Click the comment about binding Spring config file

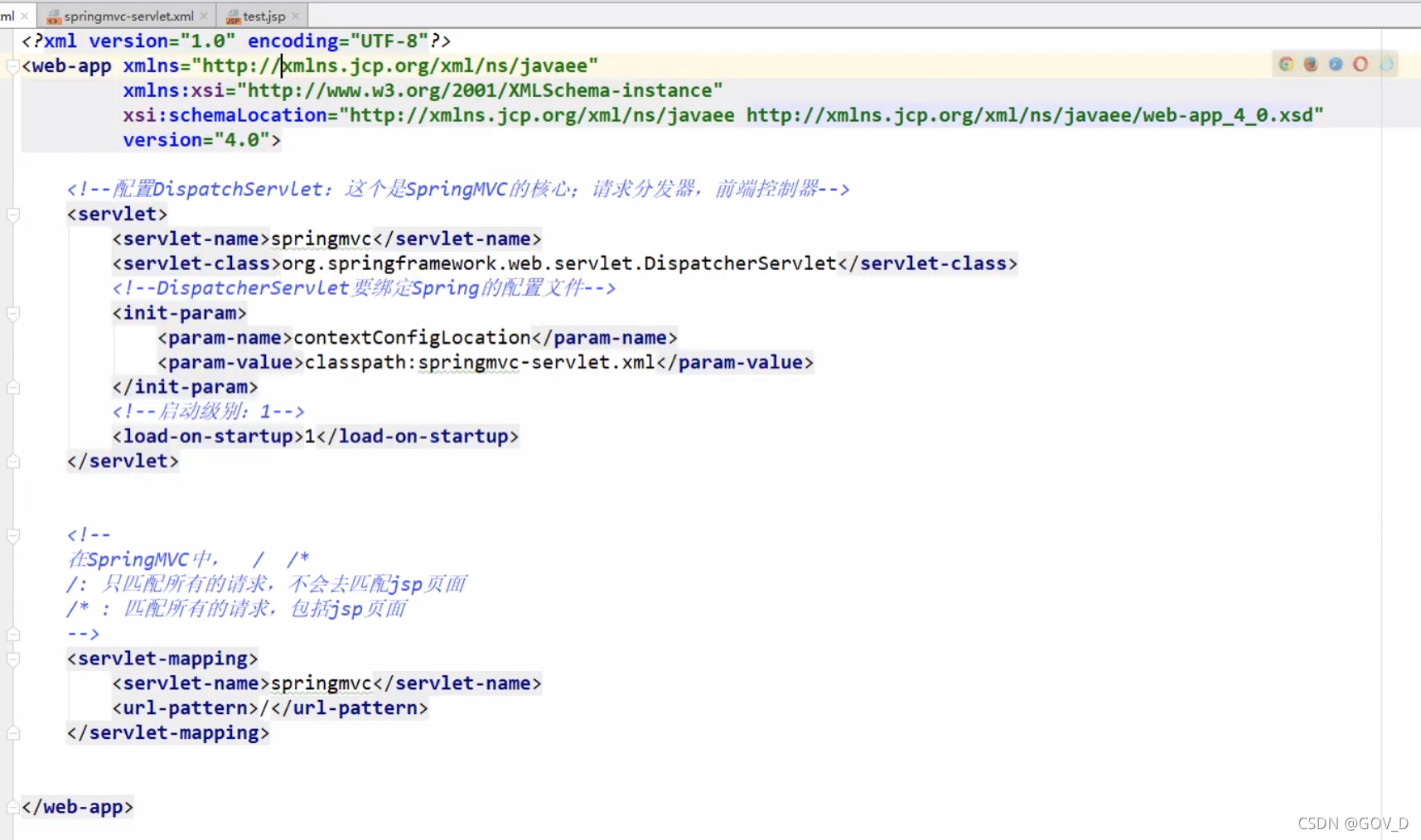point(364,288)
